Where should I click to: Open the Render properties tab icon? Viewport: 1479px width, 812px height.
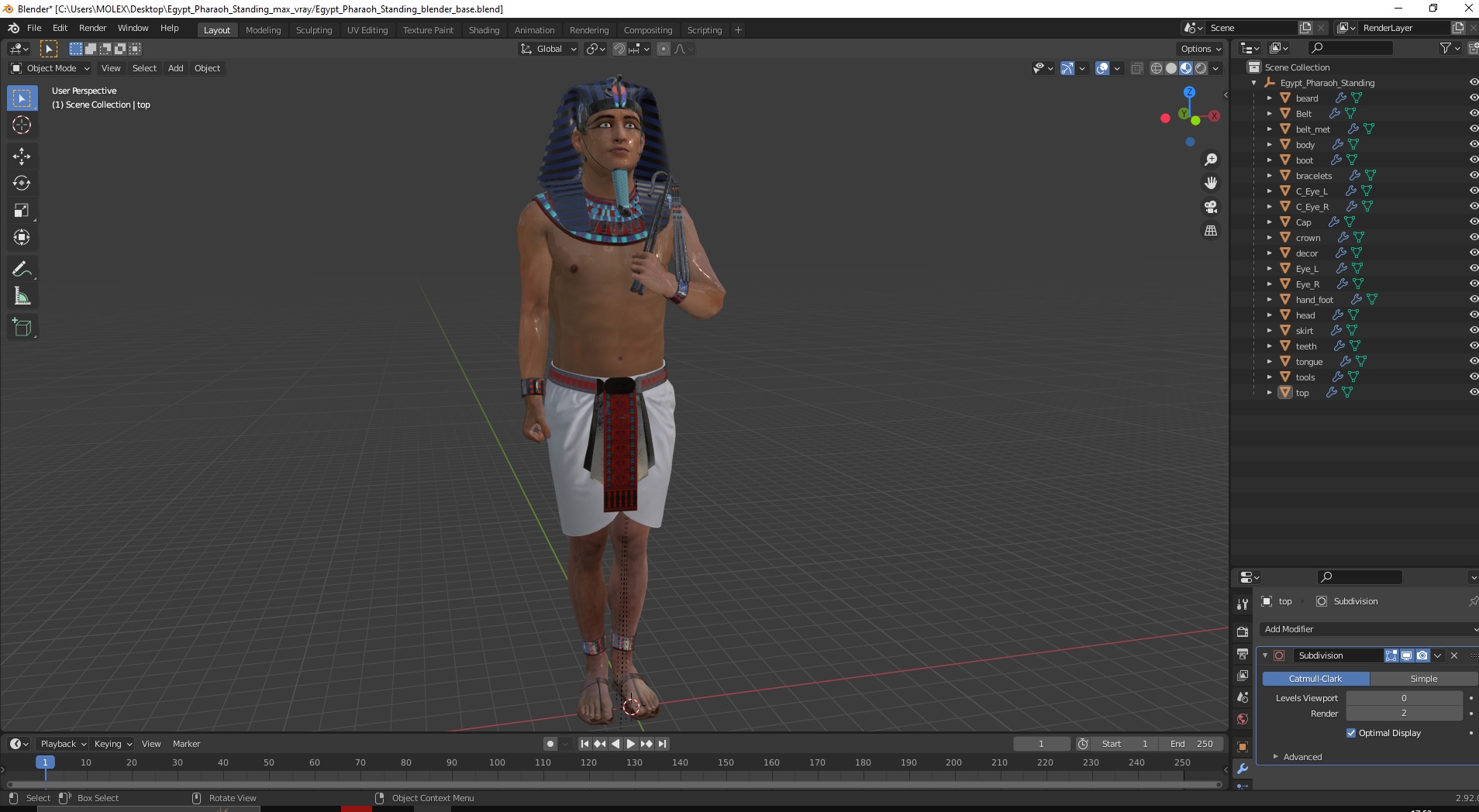click(x=1243, y=632)
